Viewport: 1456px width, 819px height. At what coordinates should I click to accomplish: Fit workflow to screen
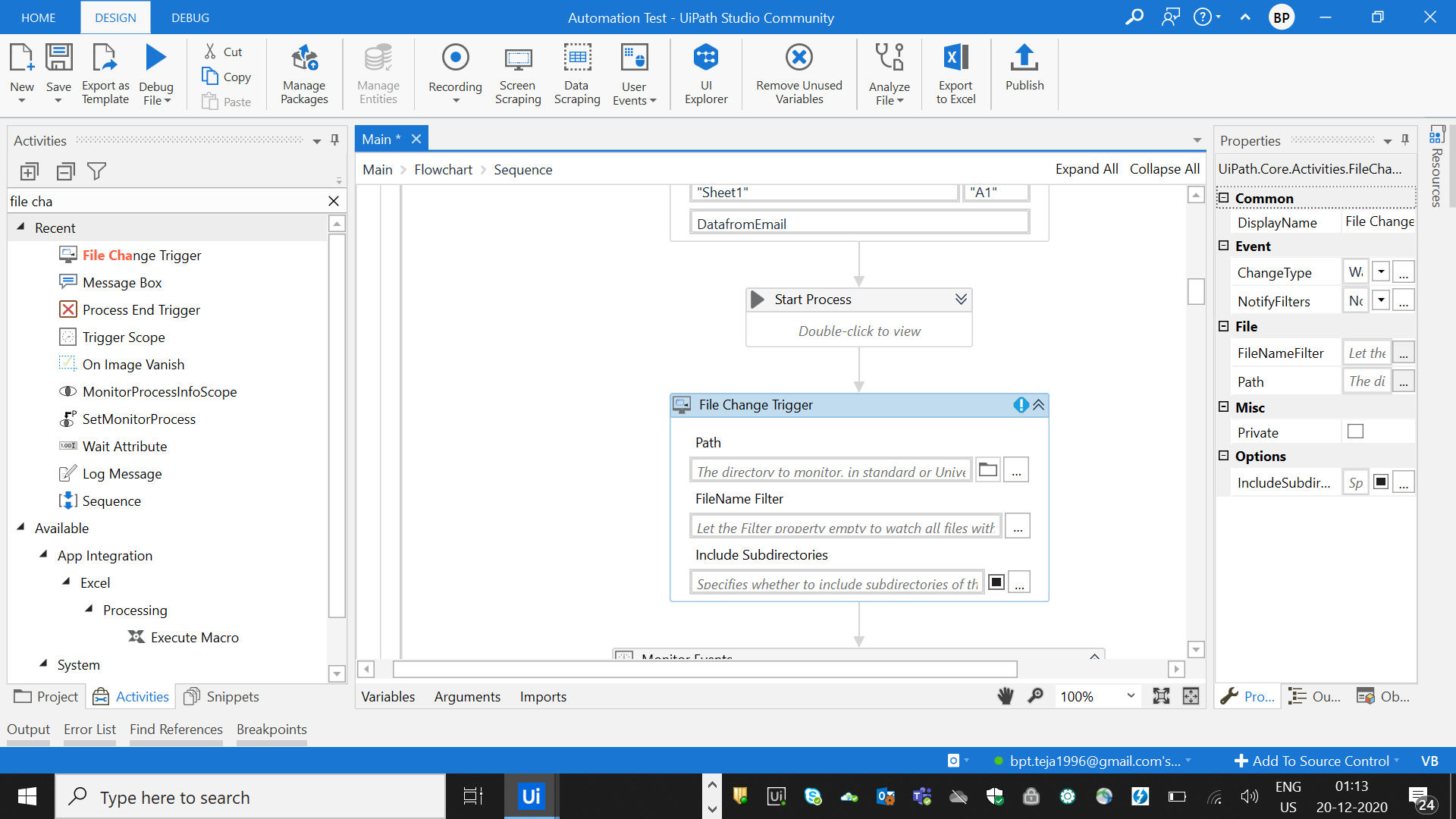pos(1161,696)
